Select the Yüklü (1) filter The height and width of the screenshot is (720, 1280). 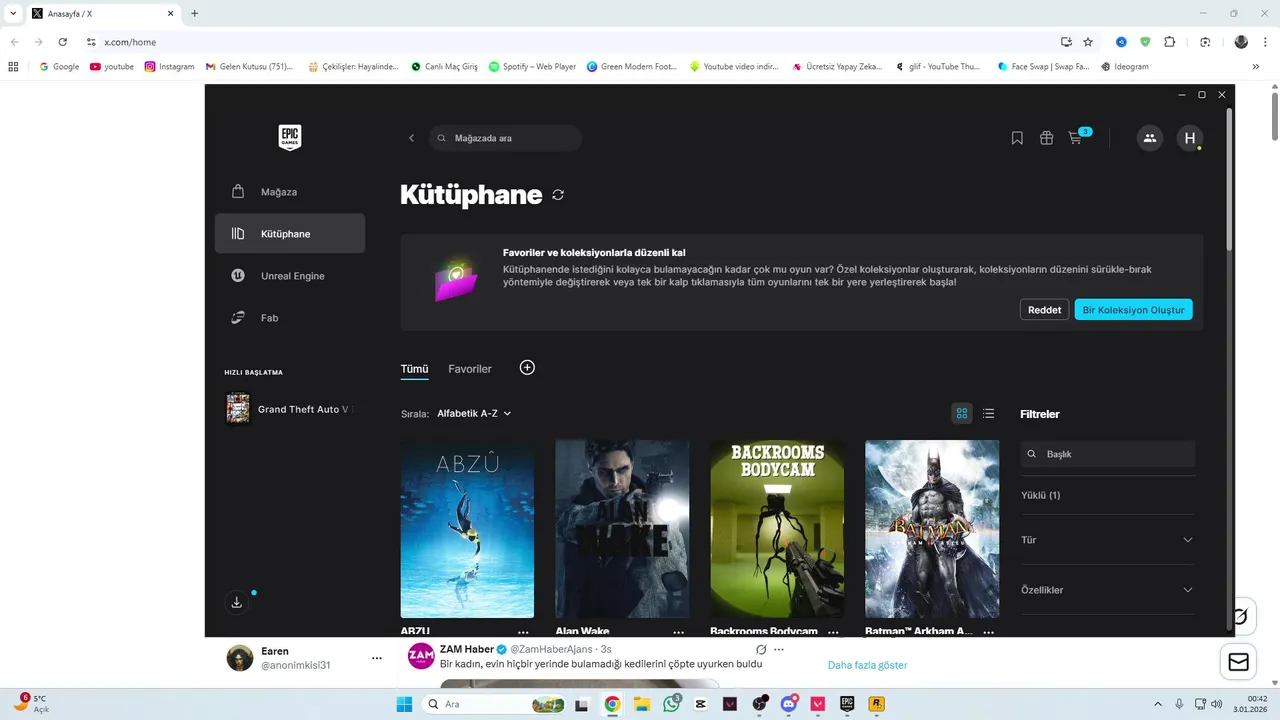pyautogui.click(x=1040, y=495)
